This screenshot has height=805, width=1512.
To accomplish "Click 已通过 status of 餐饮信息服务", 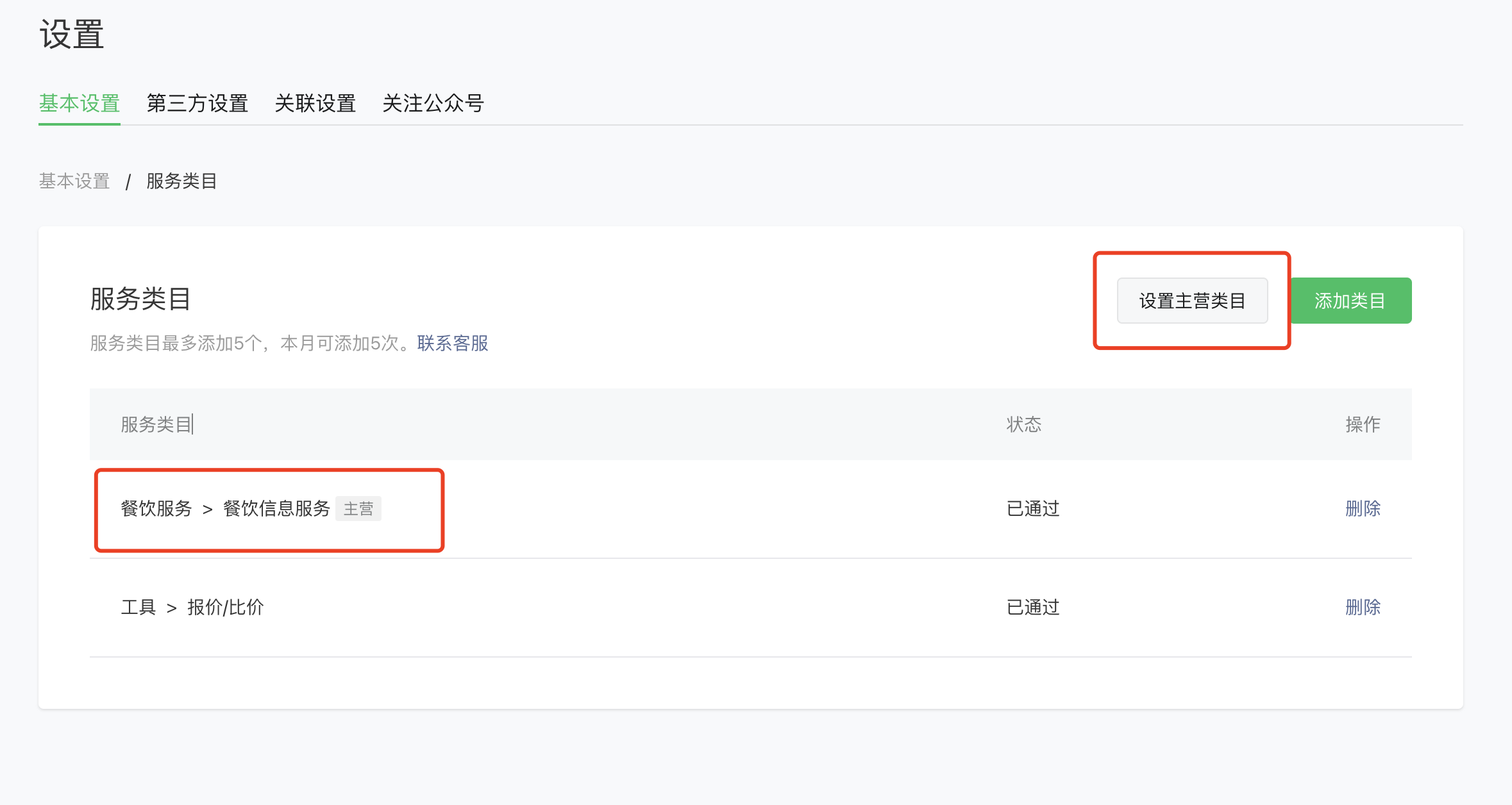I will pos(1033,509).
